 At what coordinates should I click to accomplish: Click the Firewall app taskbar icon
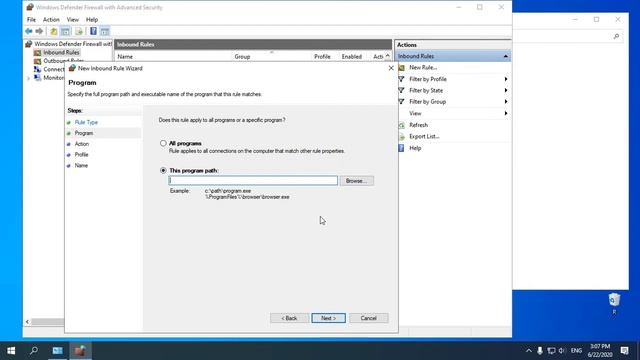(x=80, y=351)
